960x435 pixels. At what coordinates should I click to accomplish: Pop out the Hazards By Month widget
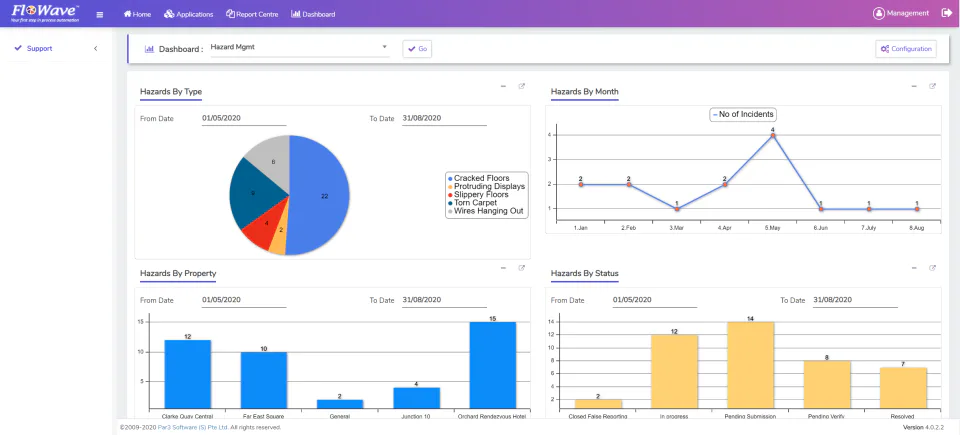pos(932,86)
